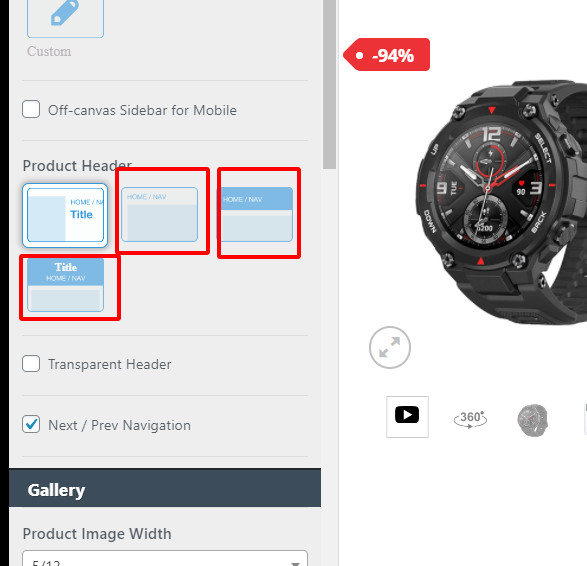Image resolution: width=587 pixels, height=566 pixels.
Task: Choose the plain HOME / NAV header layout
Action: coord(159,214)
